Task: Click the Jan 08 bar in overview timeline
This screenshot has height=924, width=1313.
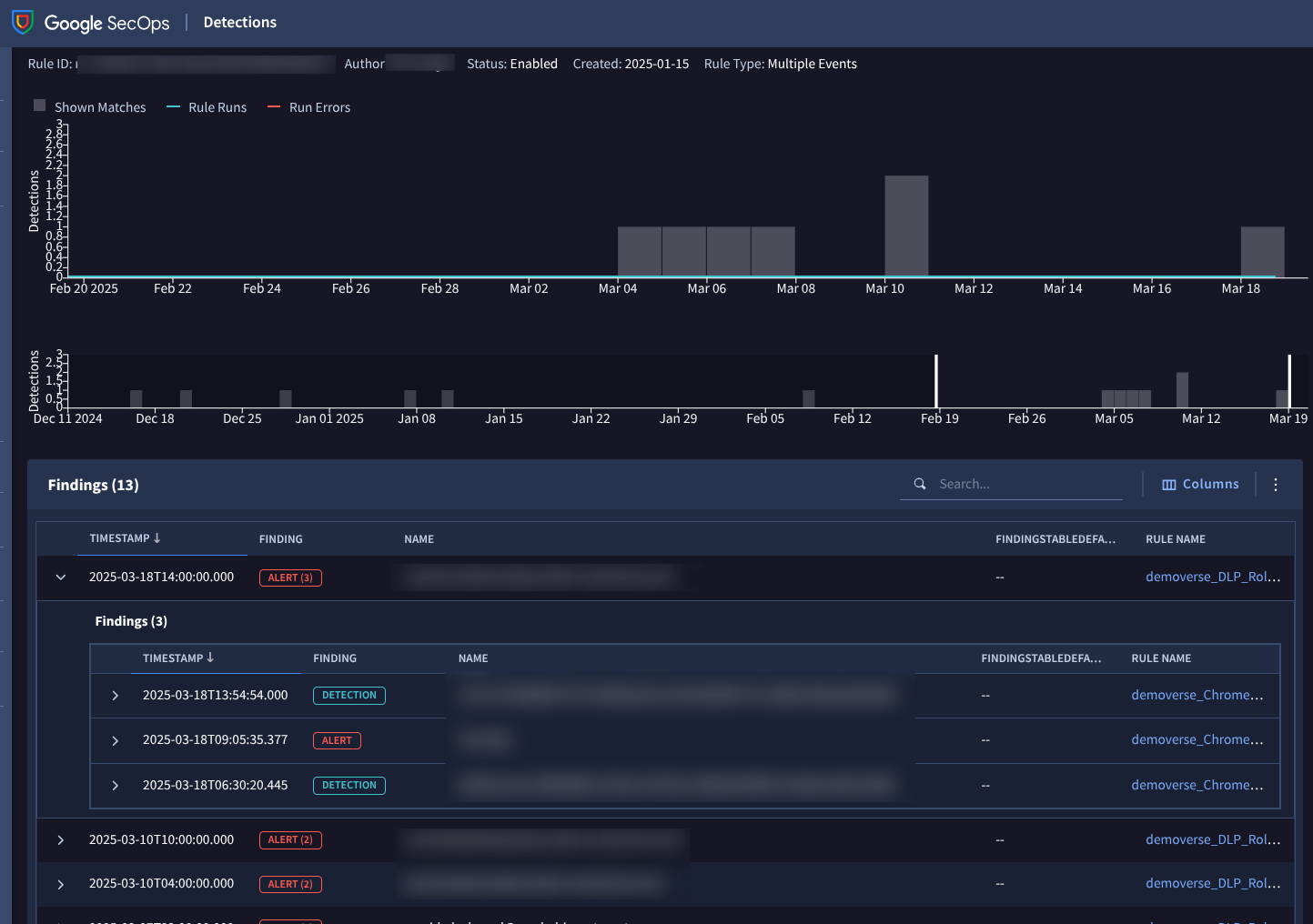Action: pyautogui.click(x=410, y=399)
